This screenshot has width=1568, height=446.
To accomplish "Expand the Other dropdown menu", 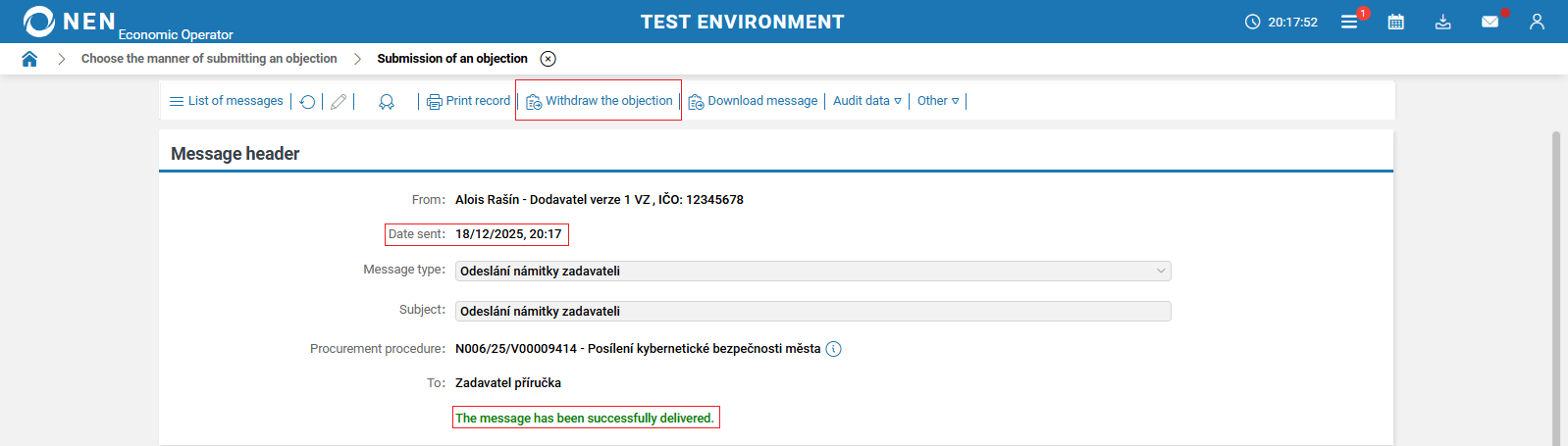I will pos(938,101).
